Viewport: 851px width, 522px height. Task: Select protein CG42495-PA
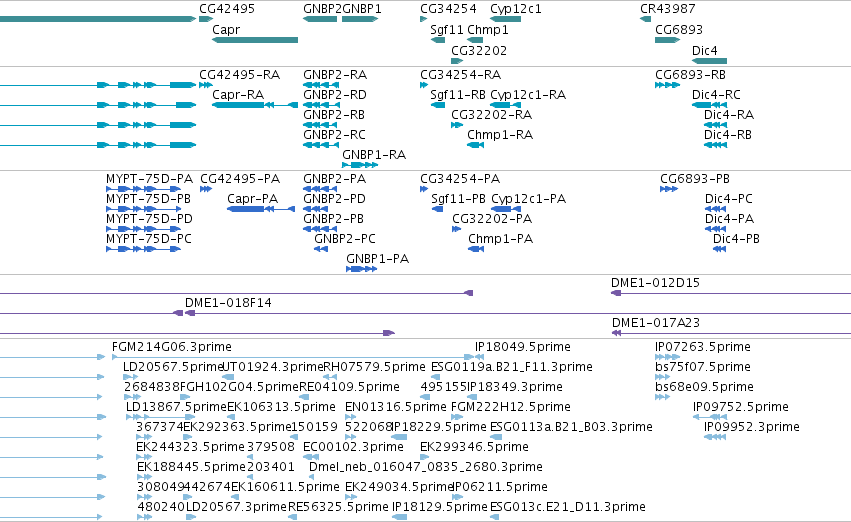pos(240,179)
